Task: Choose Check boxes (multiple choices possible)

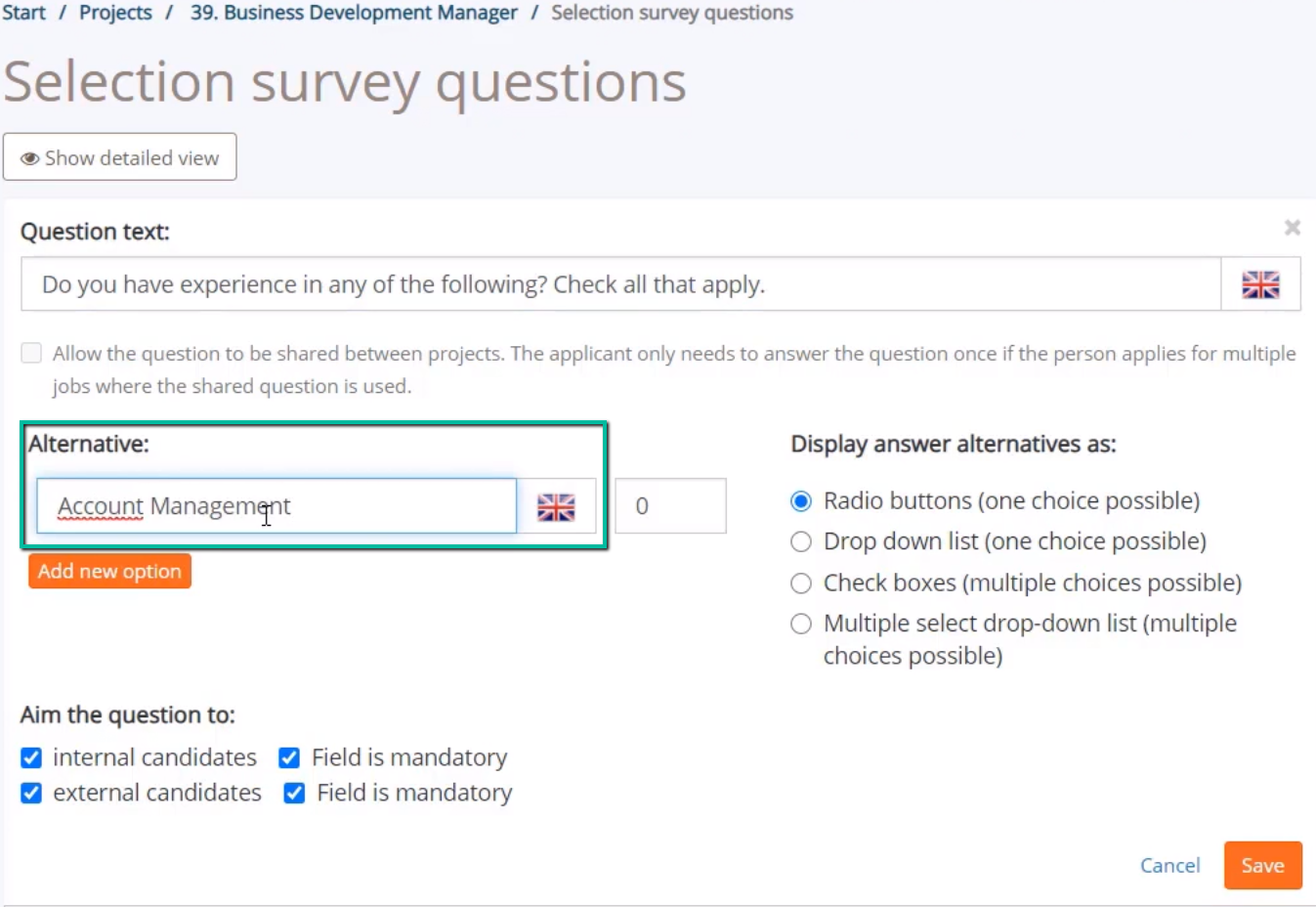Action: click(801, 583)
